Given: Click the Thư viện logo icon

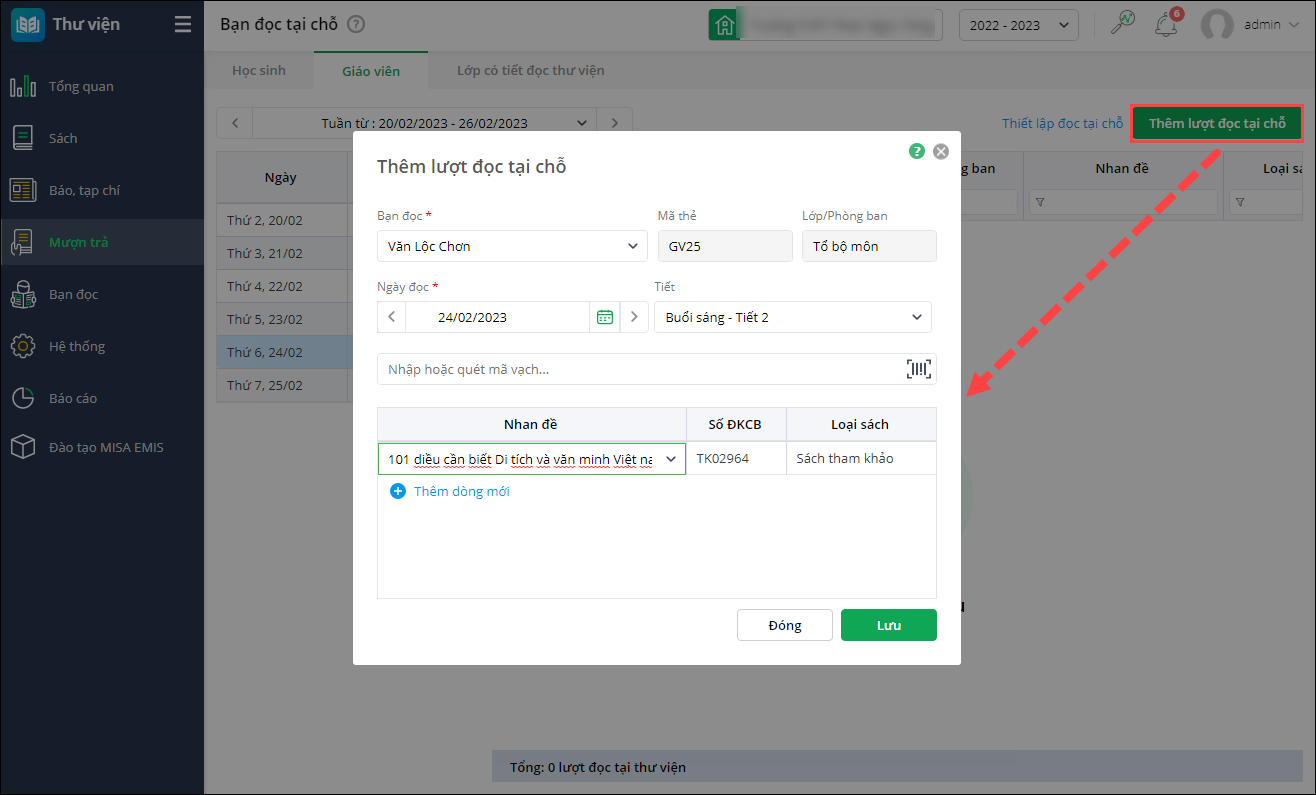Looking at the screenshot, I should 27,25.
